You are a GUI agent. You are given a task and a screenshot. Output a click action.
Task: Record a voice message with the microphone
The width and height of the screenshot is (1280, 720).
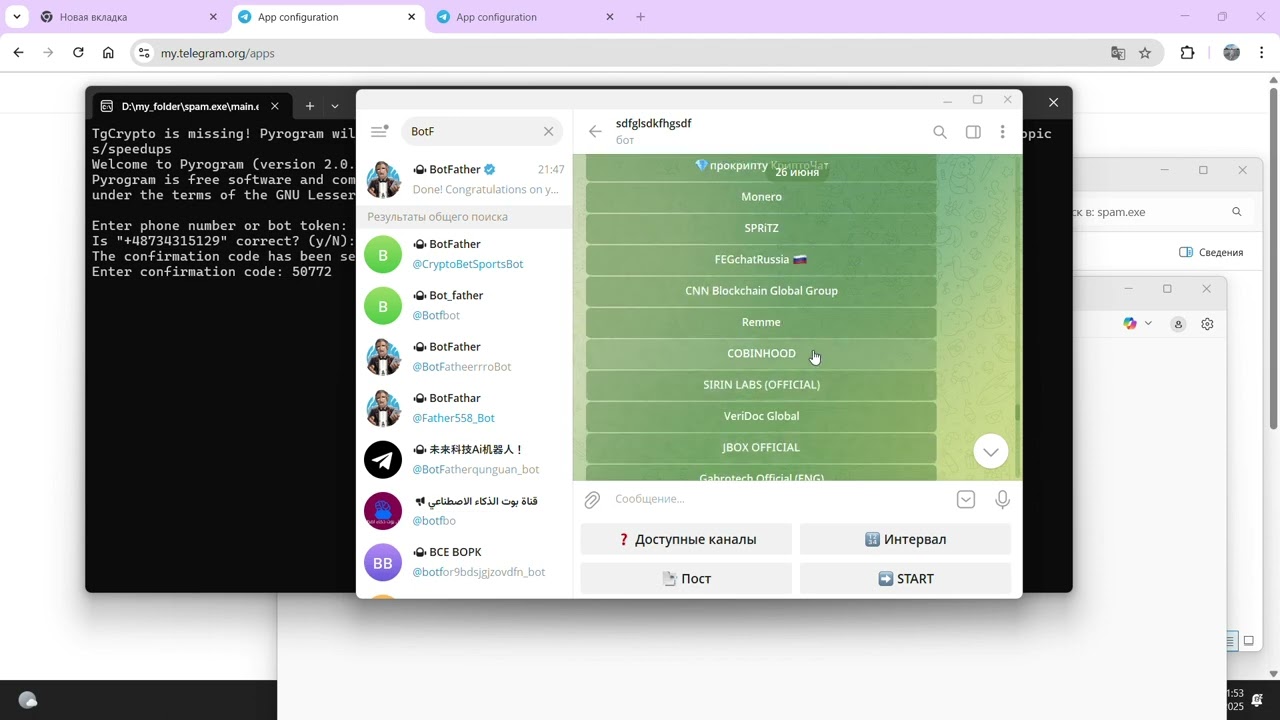pos(1002,499)
